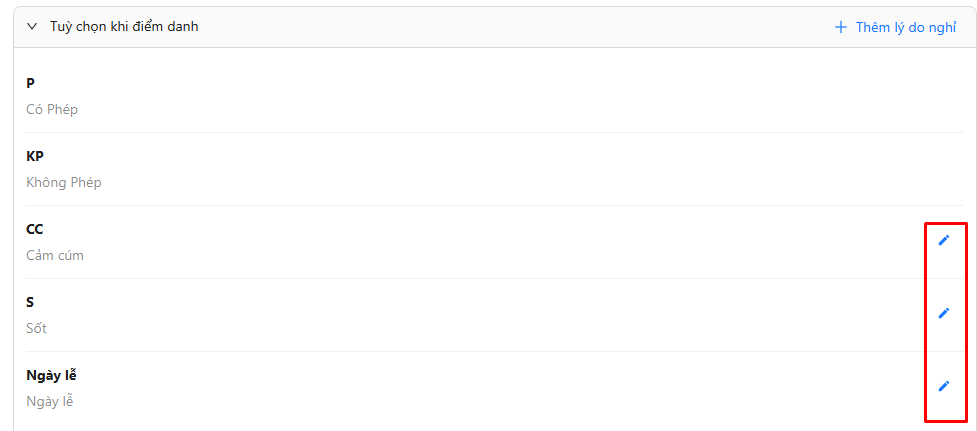The height and width of the screenshot is (431, 977).
Task: Select the bold "S" code label
Action: tap(31, 302)
